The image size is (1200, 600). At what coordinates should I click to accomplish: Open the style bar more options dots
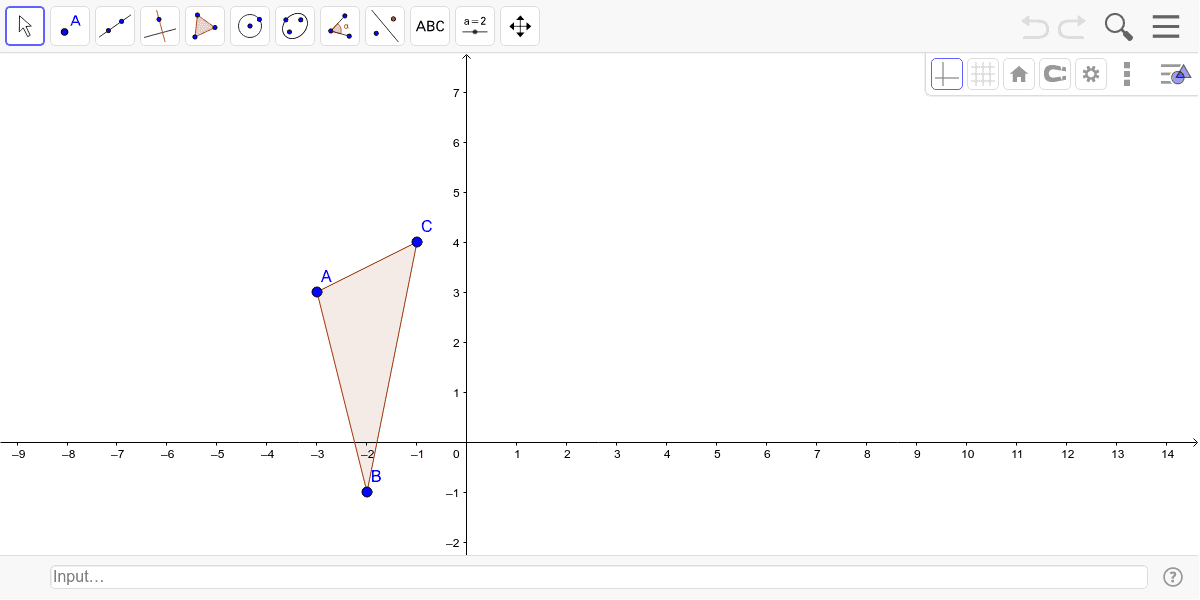[1127, 74]
